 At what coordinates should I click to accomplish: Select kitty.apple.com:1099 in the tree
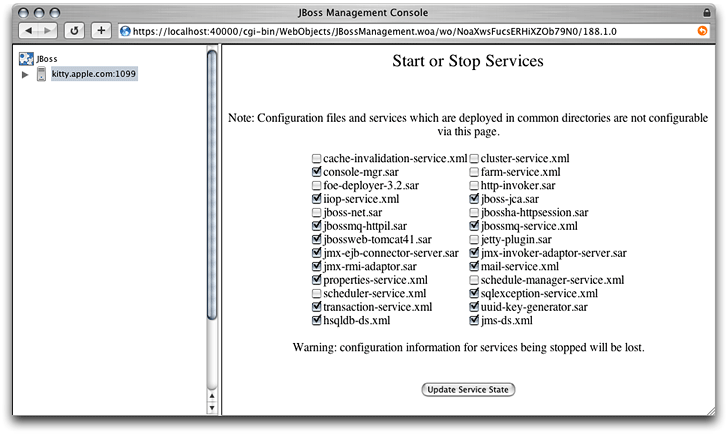pyautogui.click(x=94, y=74)
